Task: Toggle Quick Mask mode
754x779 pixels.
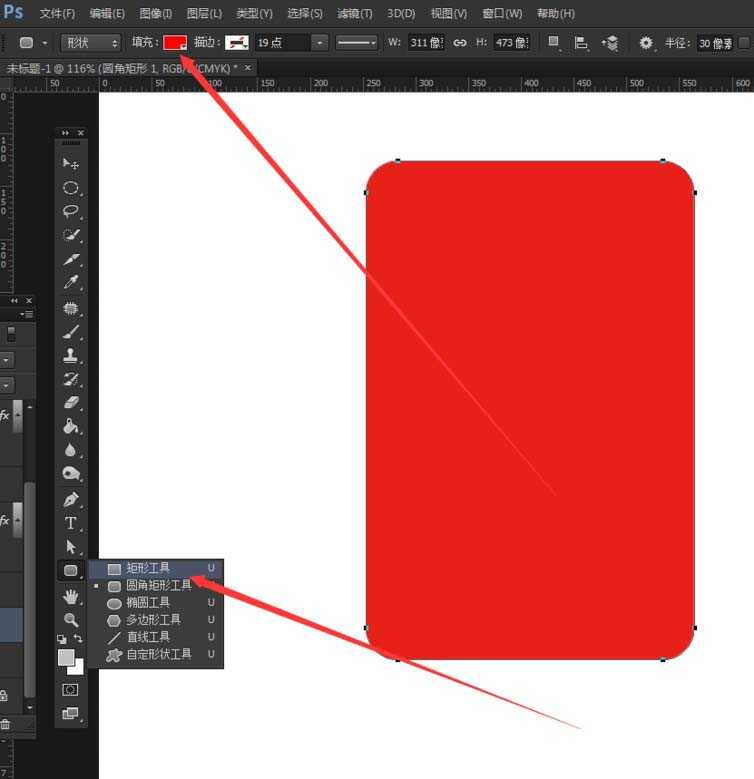Action: [x=70, y=690]
